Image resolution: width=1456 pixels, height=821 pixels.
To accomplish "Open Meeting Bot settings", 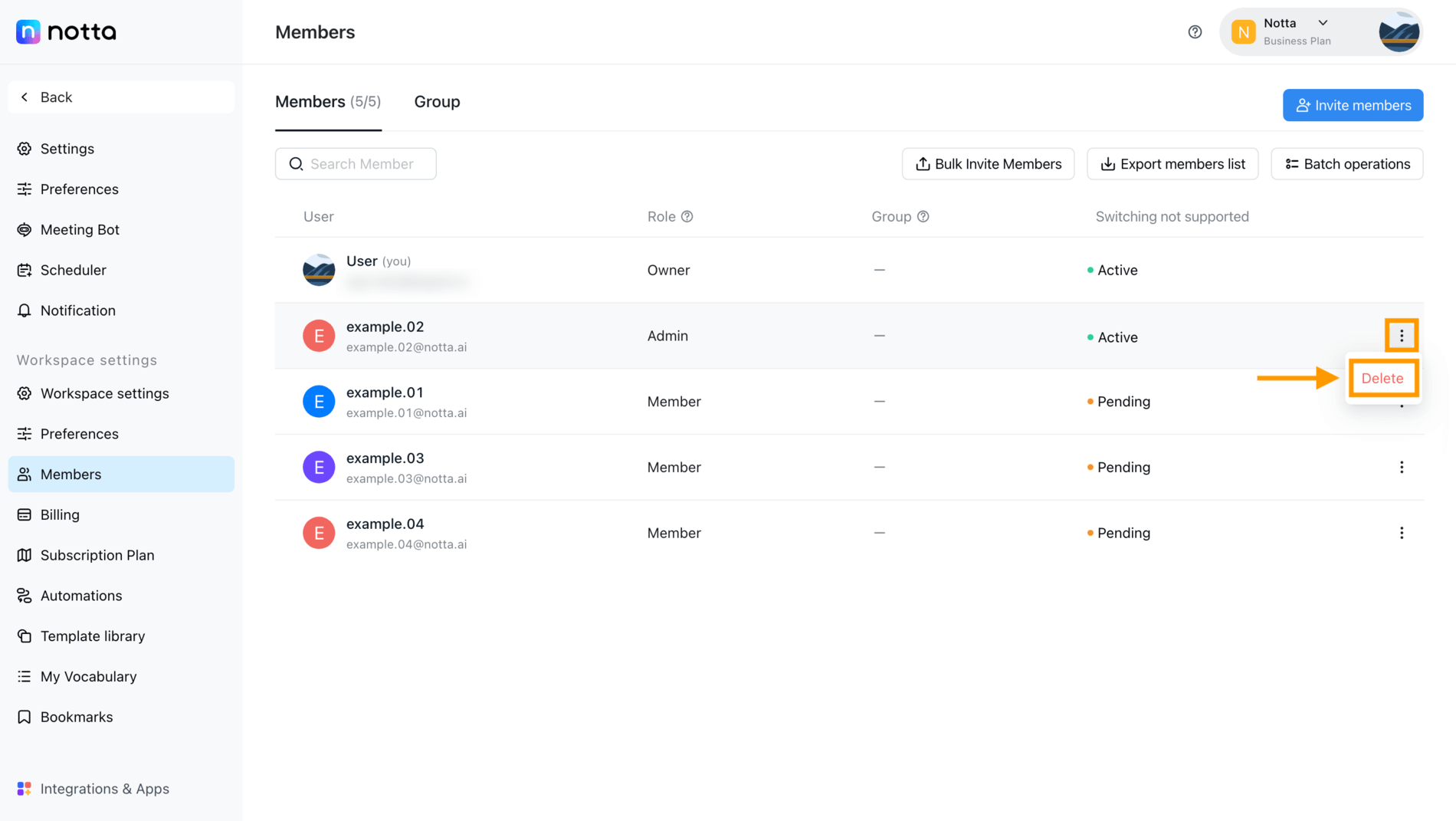I will 80,230.
